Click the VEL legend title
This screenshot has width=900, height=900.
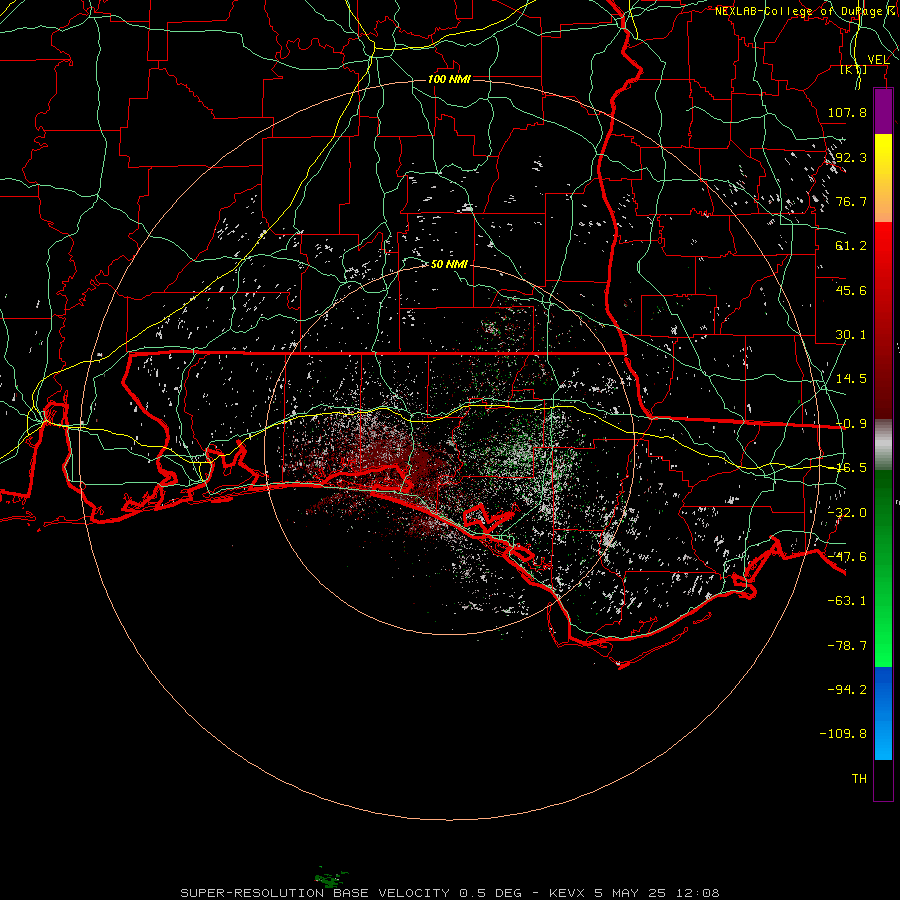coord(878,60)
